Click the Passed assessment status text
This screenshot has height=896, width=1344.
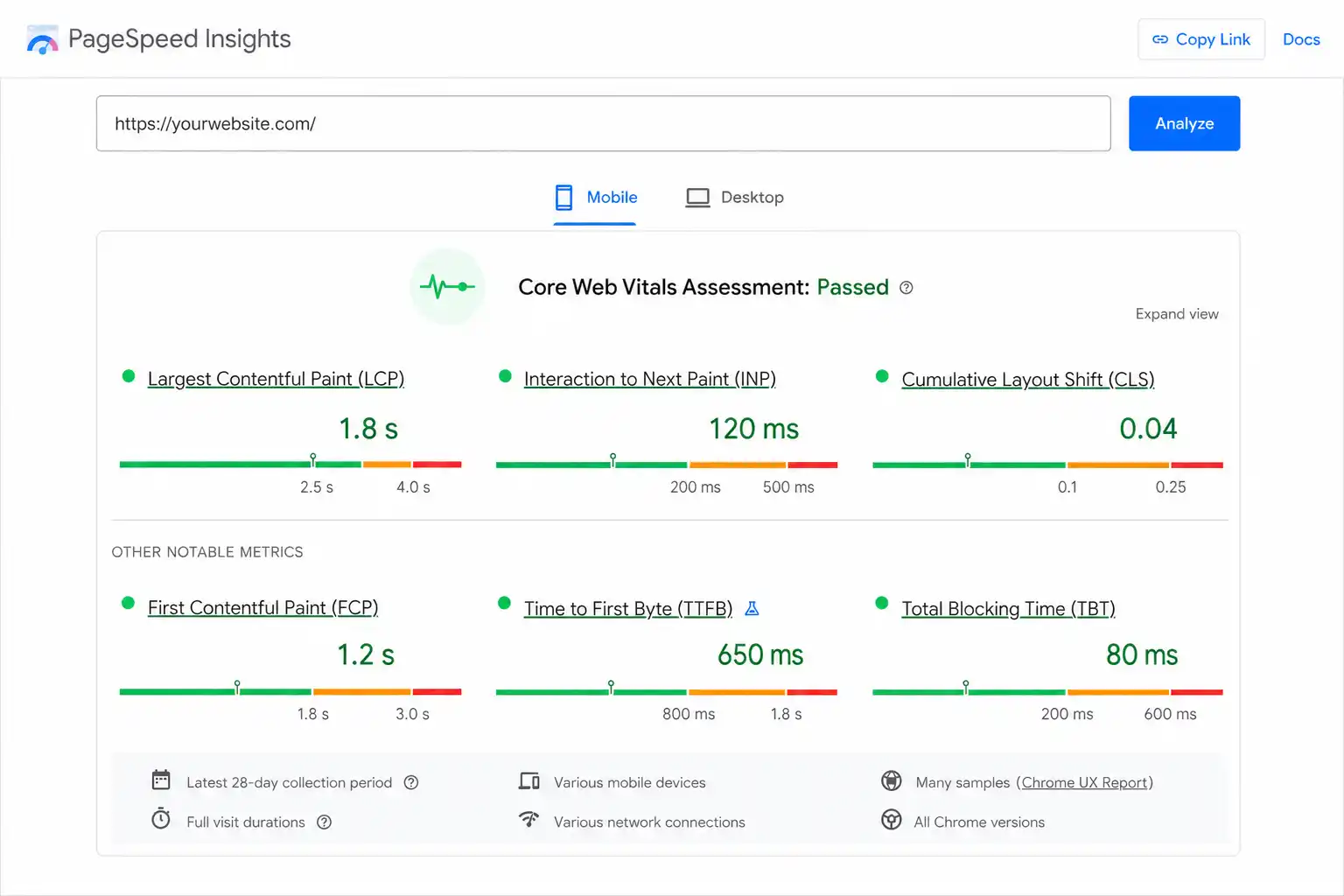point(852,287)
